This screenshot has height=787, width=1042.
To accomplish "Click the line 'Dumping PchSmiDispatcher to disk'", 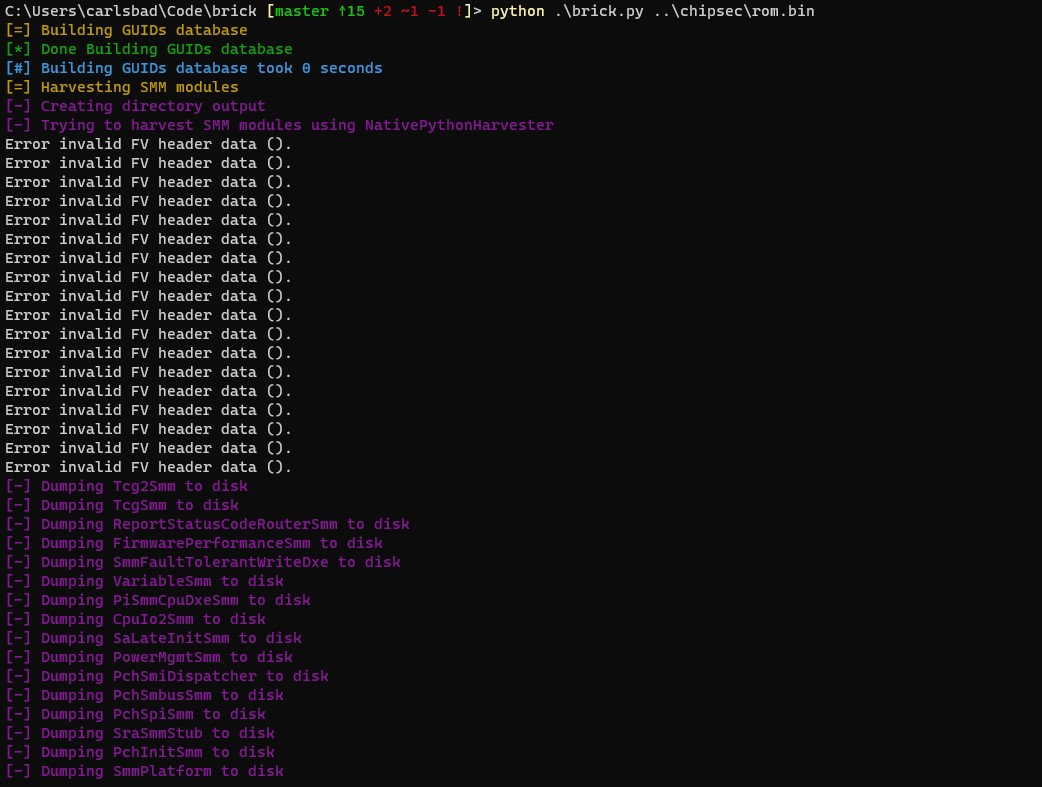I will 167,676.
